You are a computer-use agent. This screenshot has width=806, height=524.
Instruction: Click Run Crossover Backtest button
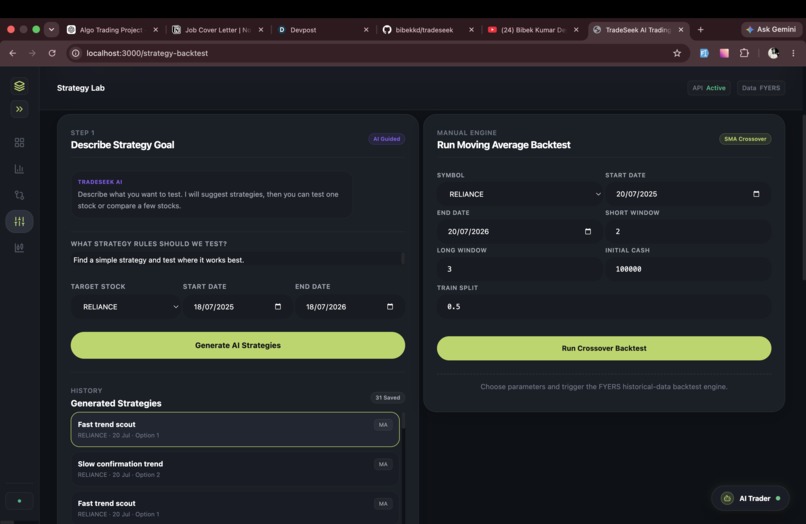tap(604, 348)
